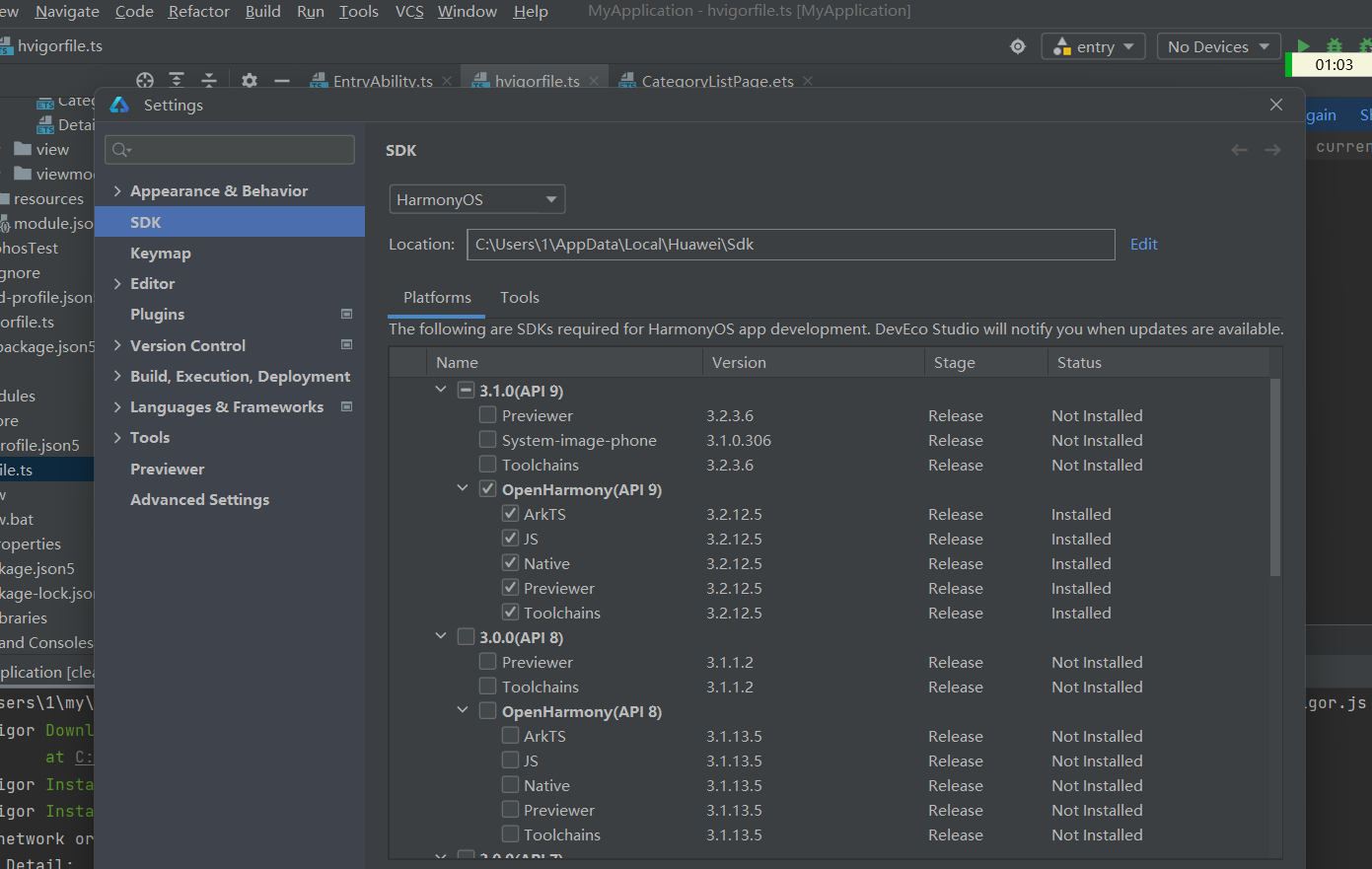The image size is (1372, 869).
Task: Click the DevEco logo in the Settings title bar
Action: click(x=119, y=105)
